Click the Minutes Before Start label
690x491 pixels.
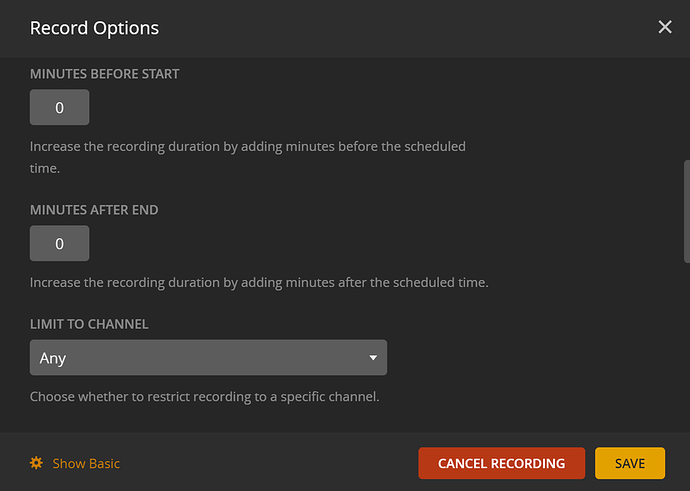tap(105, 74)
